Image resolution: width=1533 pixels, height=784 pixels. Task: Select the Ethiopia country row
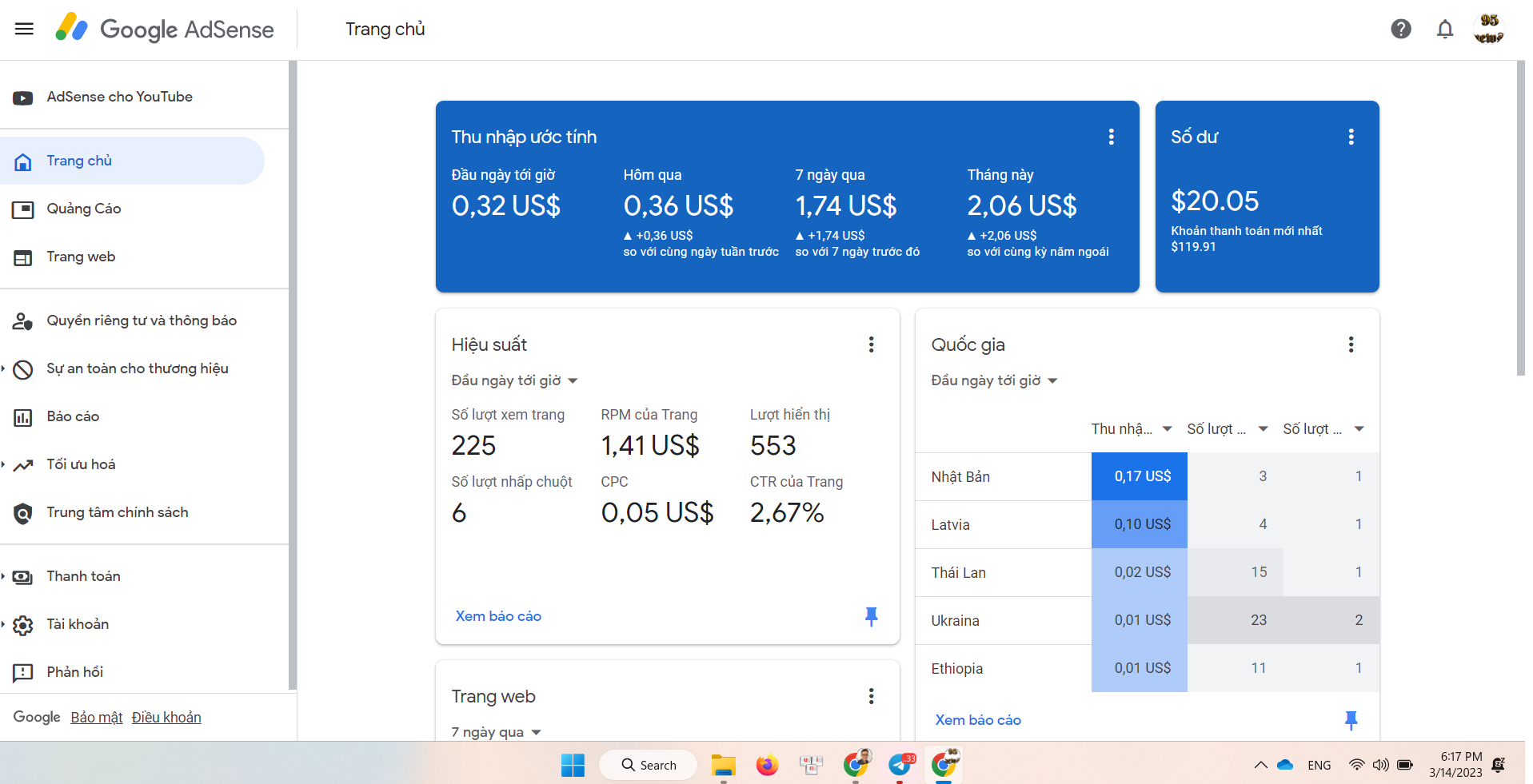1148,668
